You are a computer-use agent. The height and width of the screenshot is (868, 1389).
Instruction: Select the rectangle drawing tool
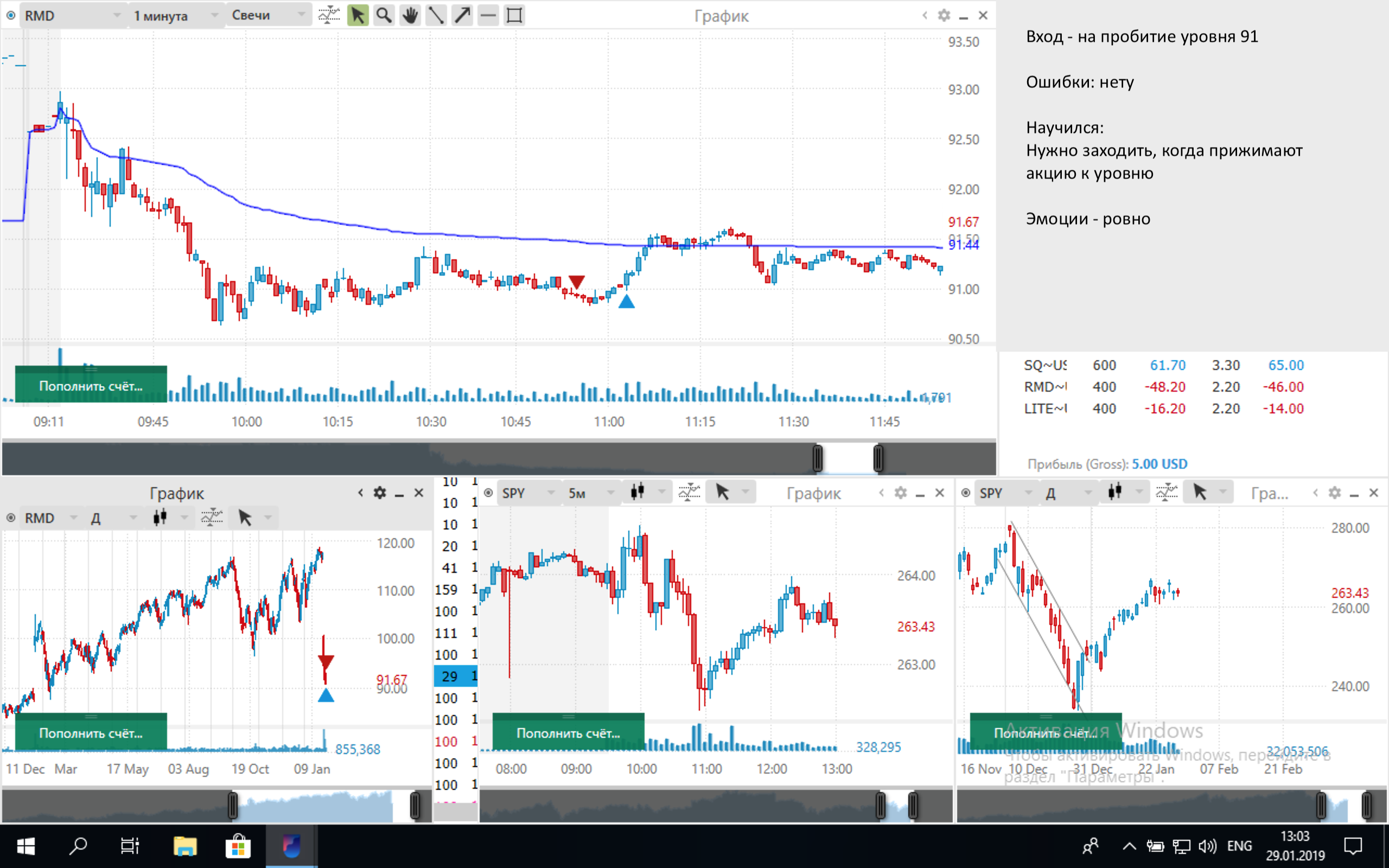(x=515, y=16)
